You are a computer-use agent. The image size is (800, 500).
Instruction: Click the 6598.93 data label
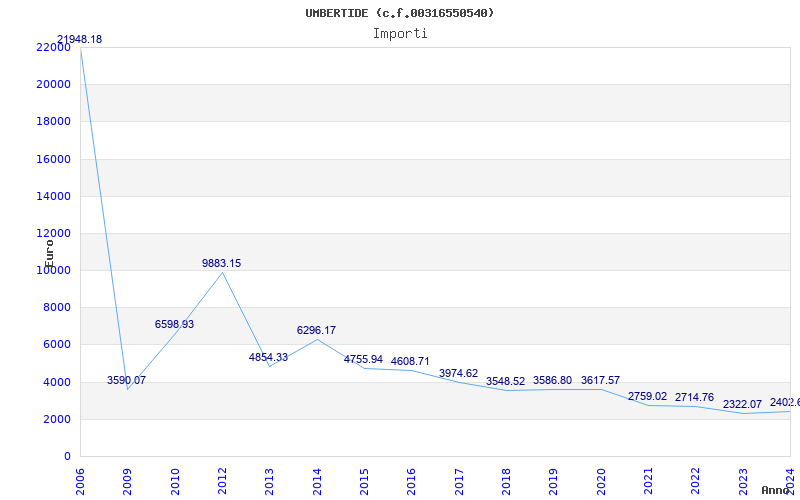click(174, 324)
